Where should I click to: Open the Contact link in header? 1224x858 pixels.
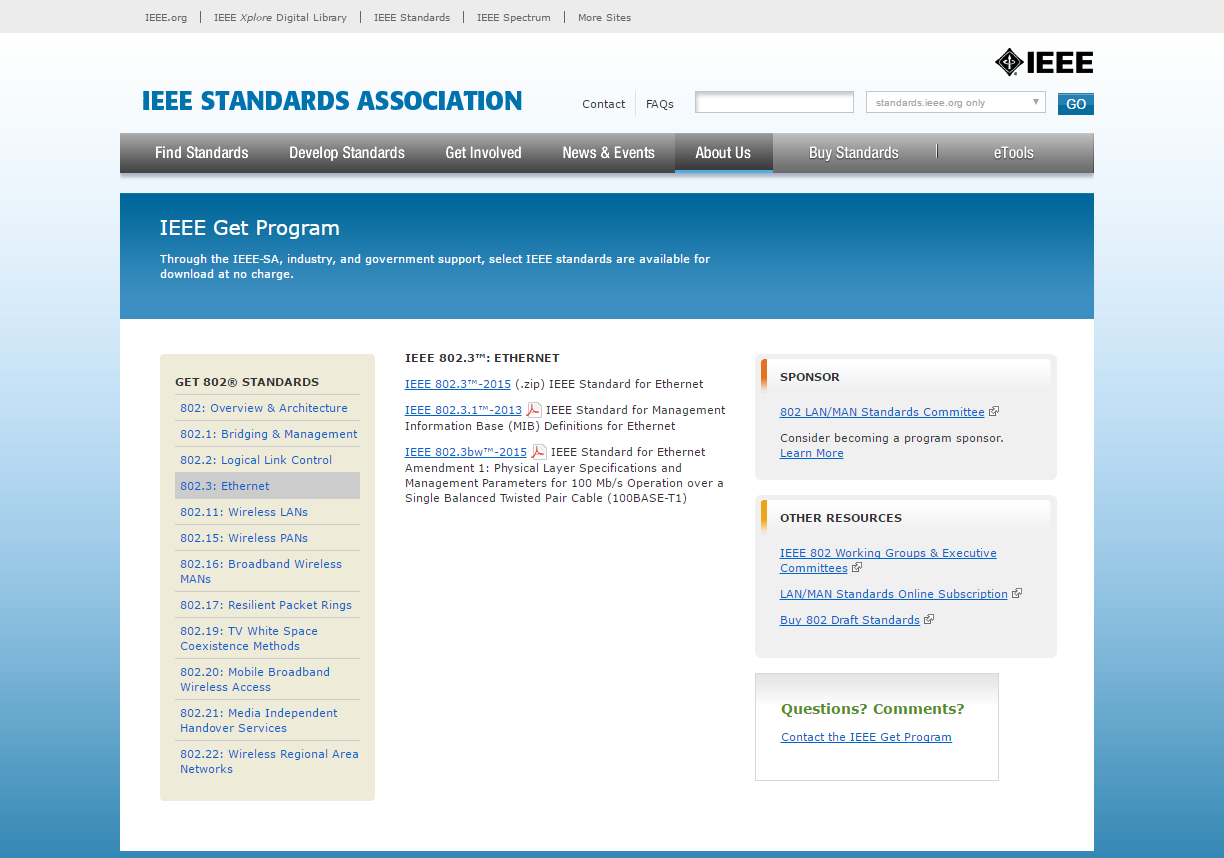604,104
